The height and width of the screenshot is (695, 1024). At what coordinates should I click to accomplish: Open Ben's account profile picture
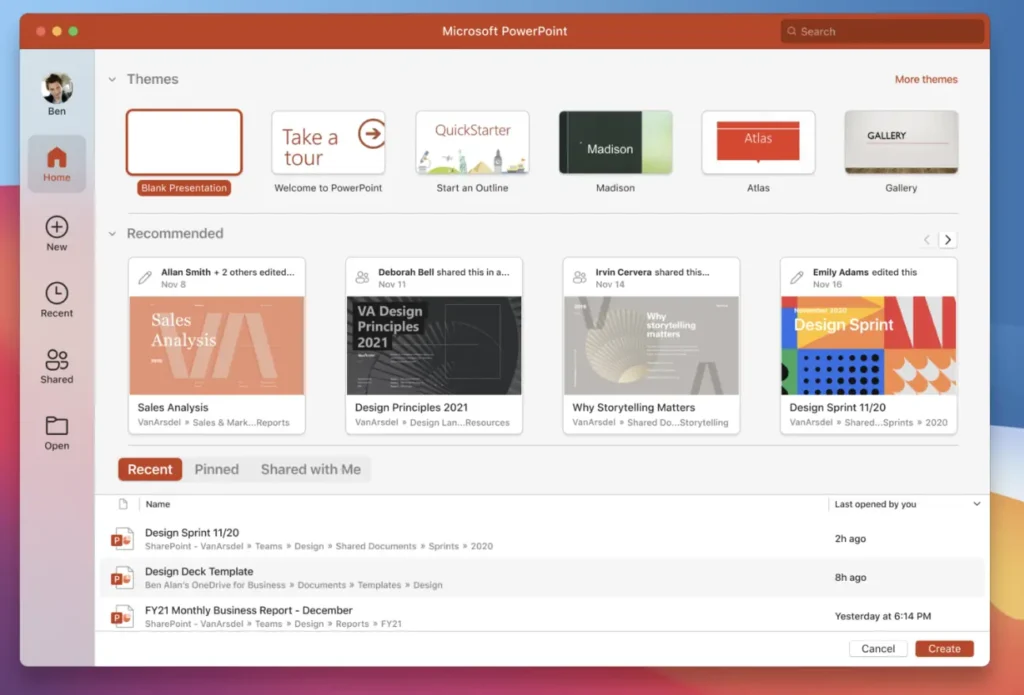coord(57,88)
